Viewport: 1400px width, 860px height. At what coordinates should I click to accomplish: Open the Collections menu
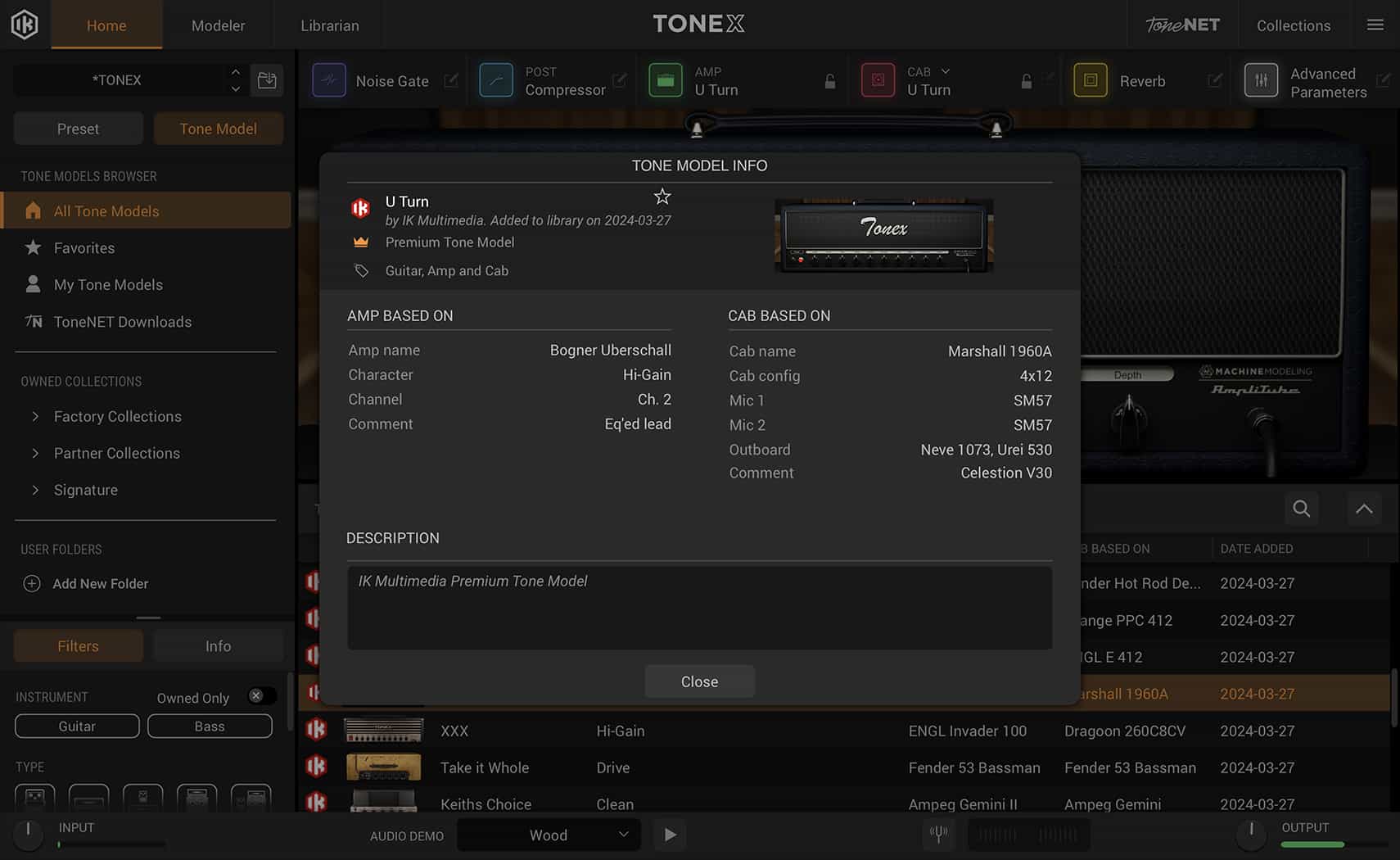tap(1293, 25)
